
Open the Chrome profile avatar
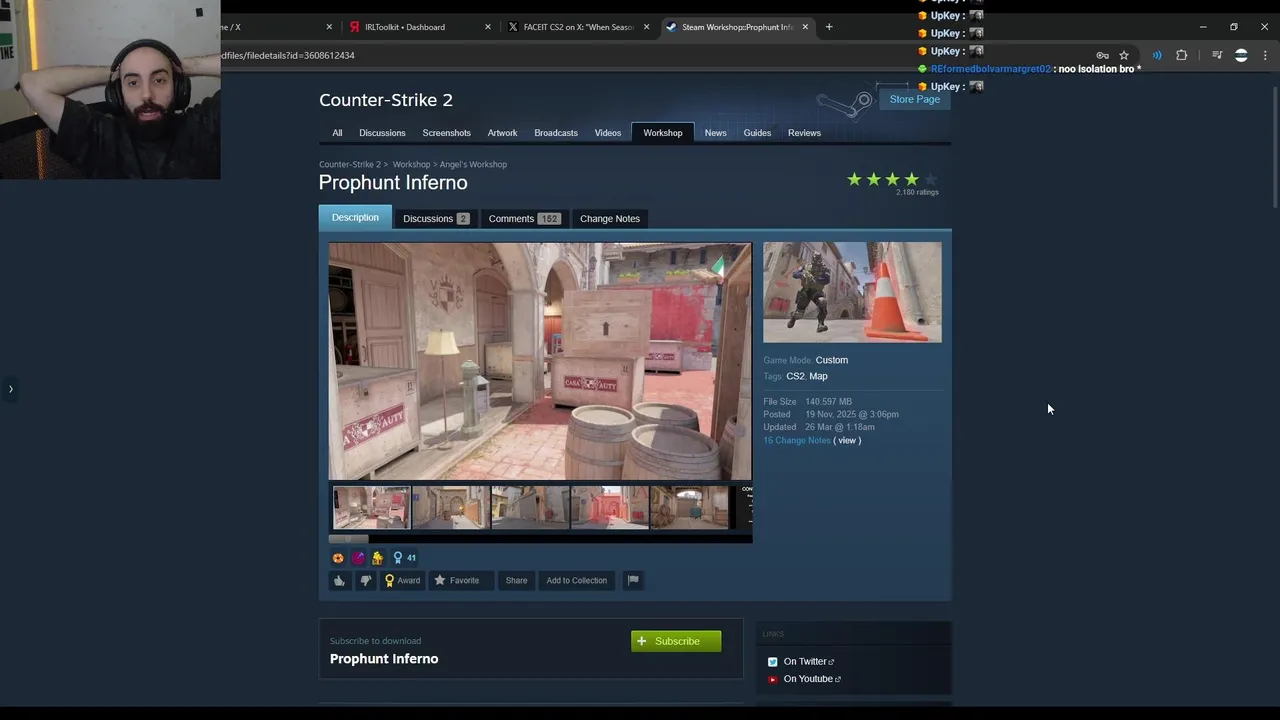point(1241,55)
